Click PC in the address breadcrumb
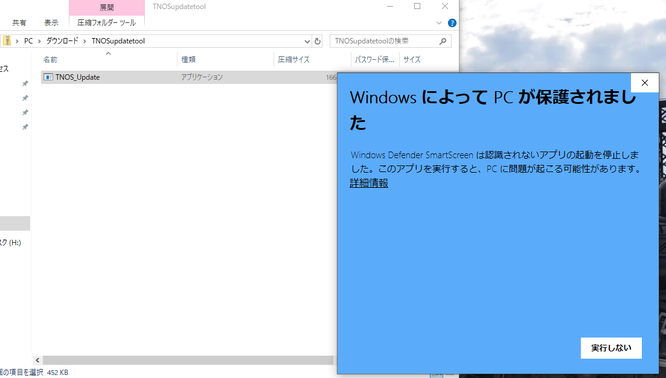 (28, 41)
